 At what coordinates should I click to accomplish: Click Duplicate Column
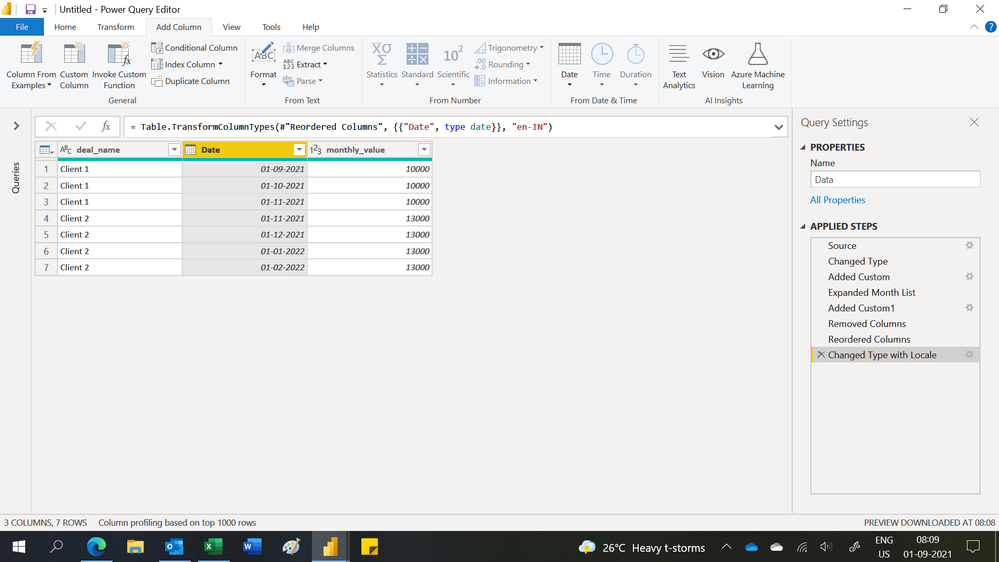(190, 81)
